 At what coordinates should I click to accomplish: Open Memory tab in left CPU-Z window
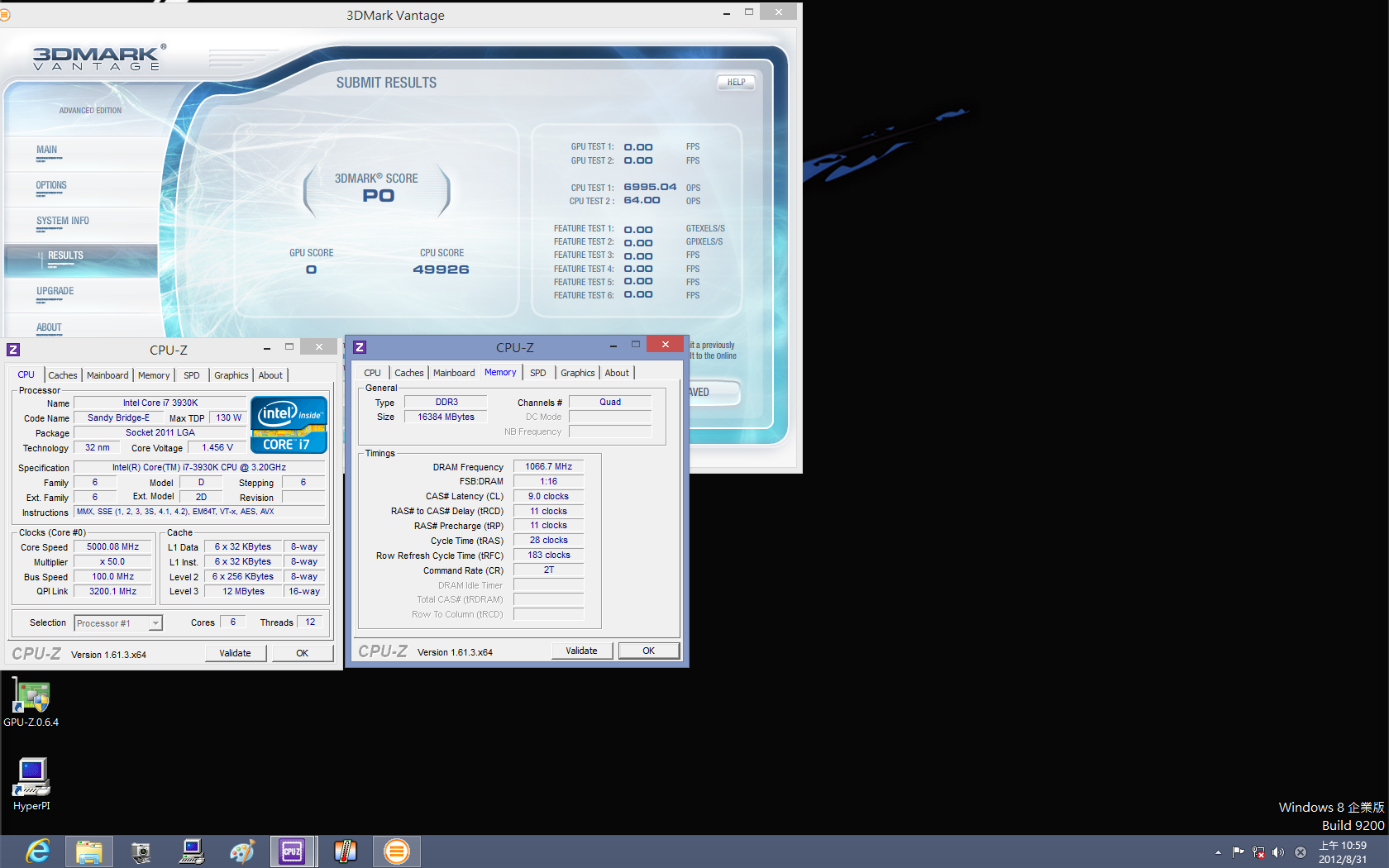pyautogui.click(x=154, y=375)
